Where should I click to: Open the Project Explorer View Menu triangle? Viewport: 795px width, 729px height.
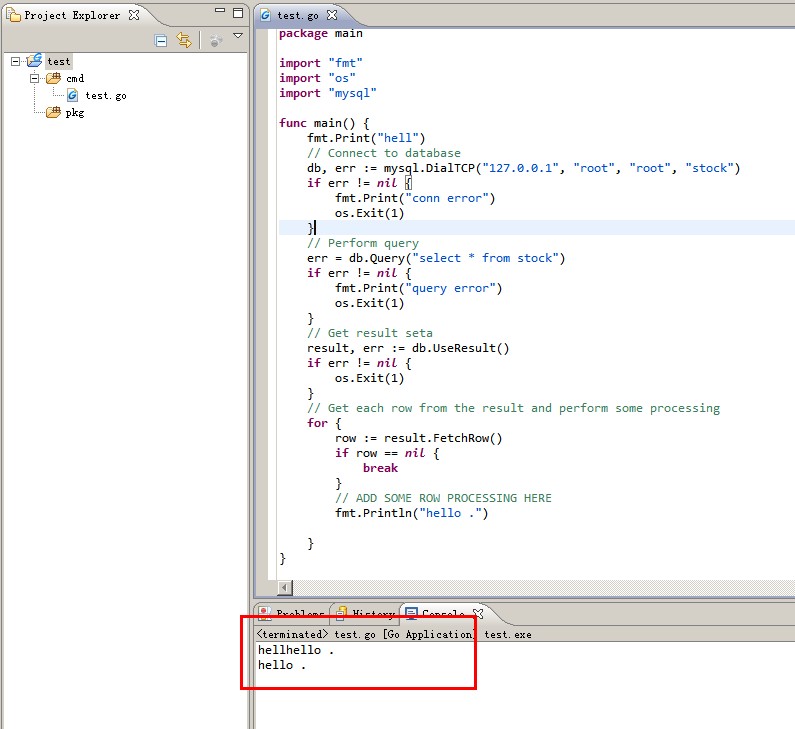click(238, 37)
